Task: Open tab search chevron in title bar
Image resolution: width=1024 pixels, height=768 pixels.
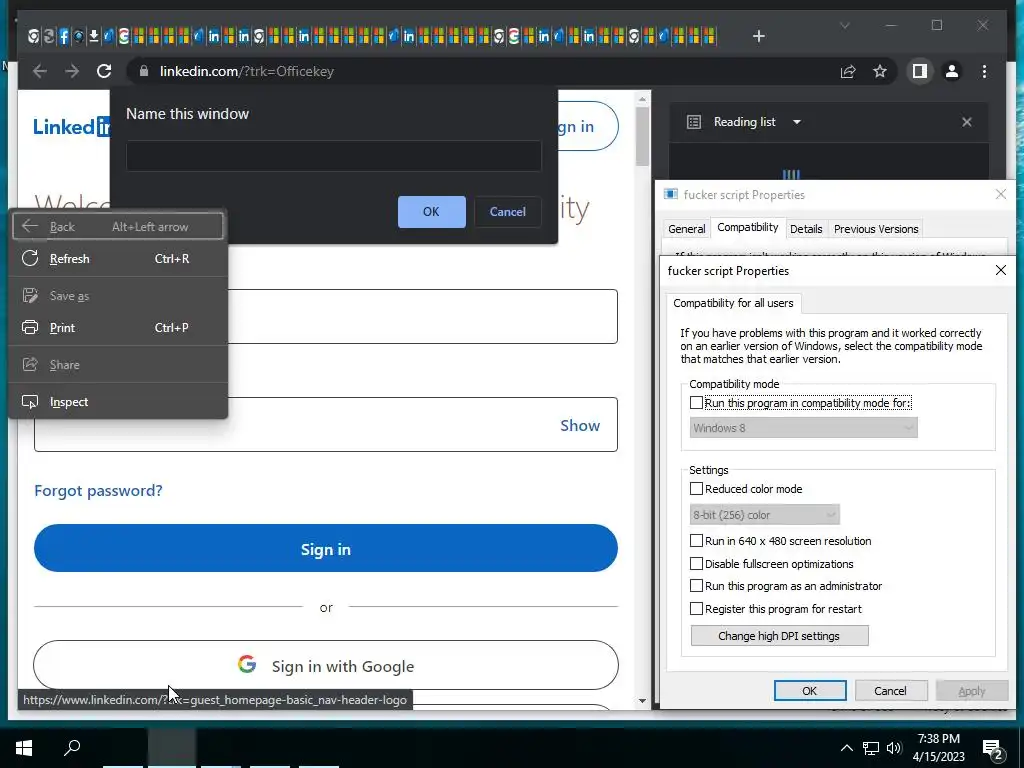Action: click(x=844, y=25)
